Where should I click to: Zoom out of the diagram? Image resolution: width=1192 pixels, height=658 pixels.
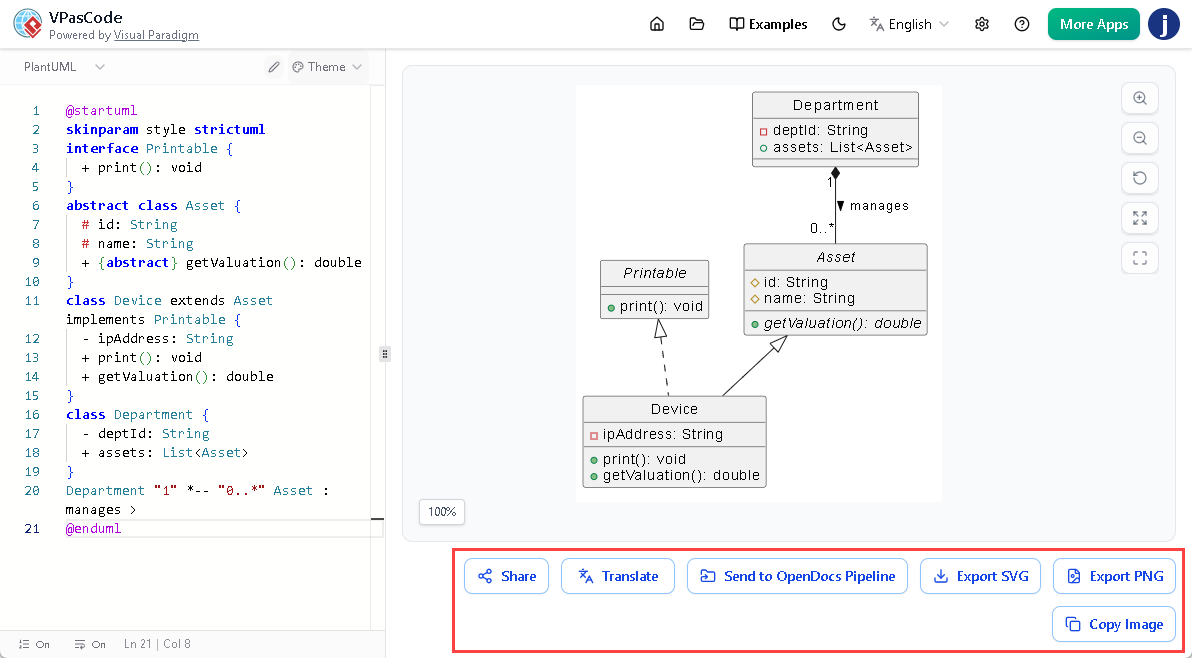coord(1140,138)
